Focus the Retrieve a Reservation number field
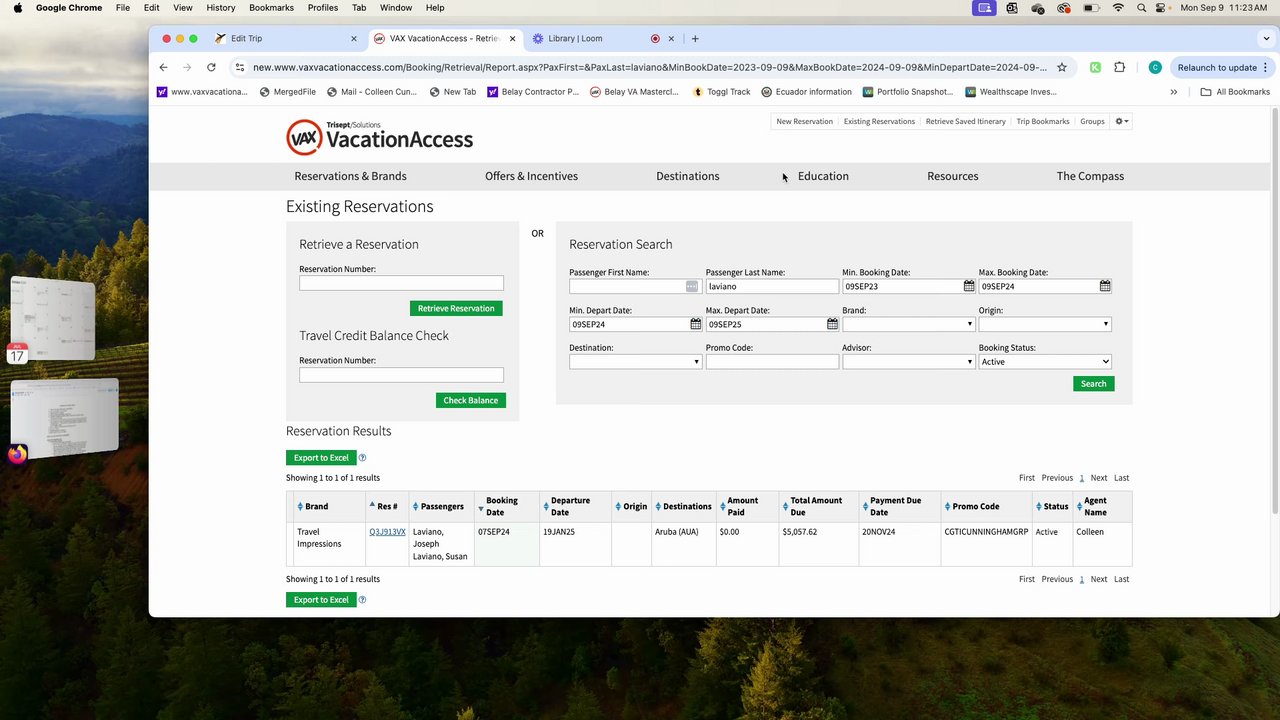The image size is (1280, 720). click(x=401, y=283)
